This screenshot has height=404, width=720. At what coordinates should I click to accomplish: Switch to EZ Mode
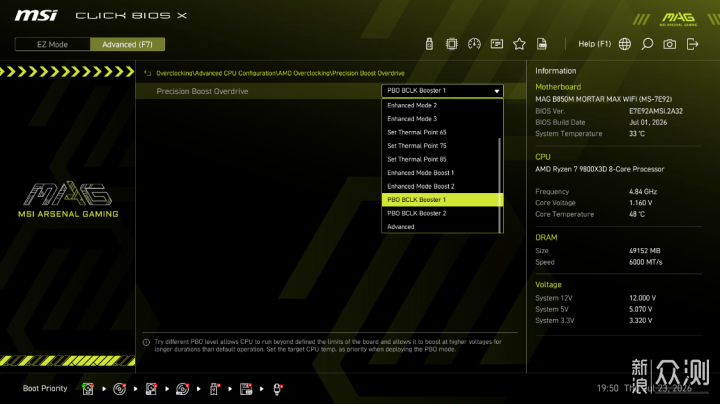click(52, 45)
